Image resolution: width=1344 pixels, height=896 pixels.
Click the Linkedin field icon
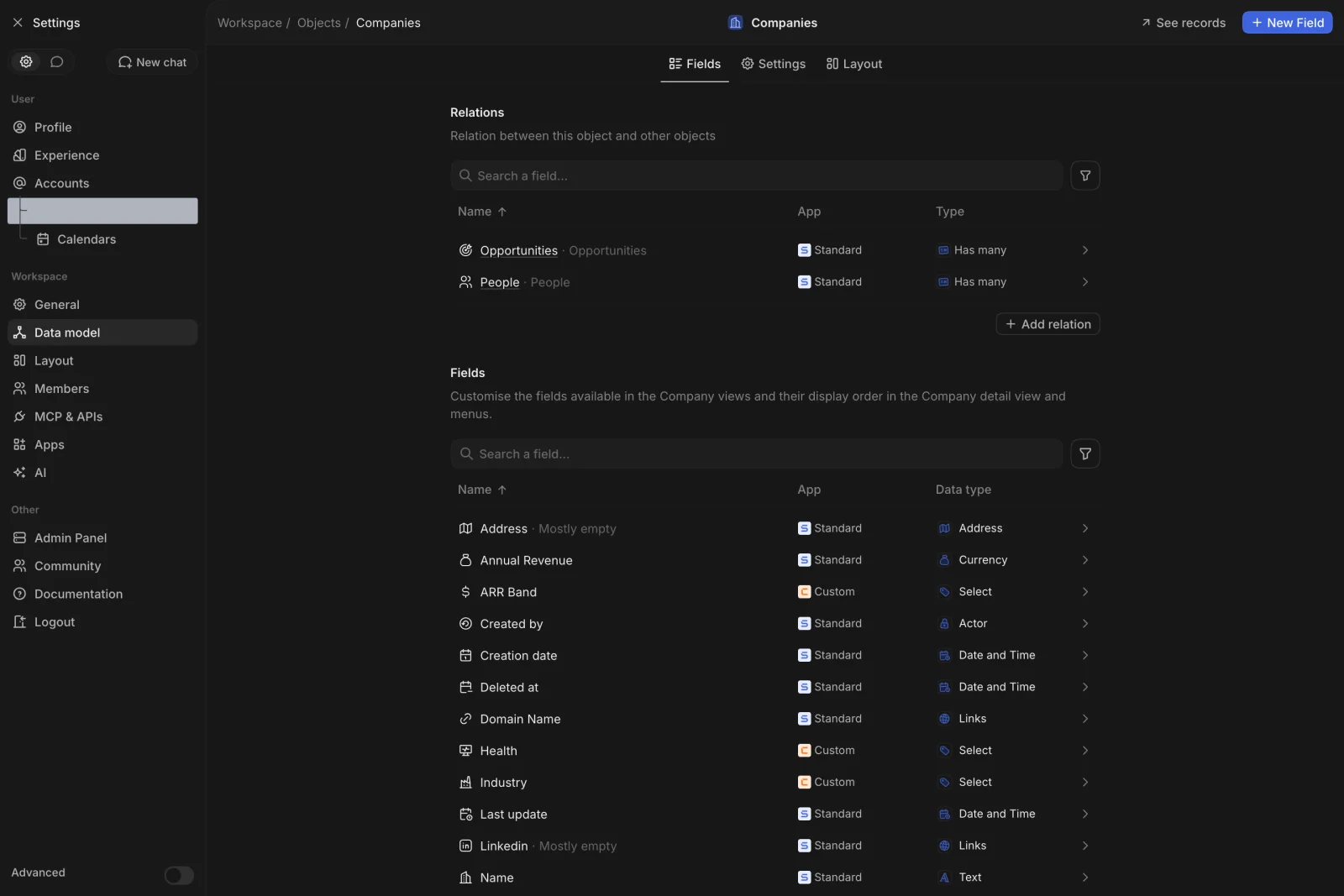click(x=465, y=846)
